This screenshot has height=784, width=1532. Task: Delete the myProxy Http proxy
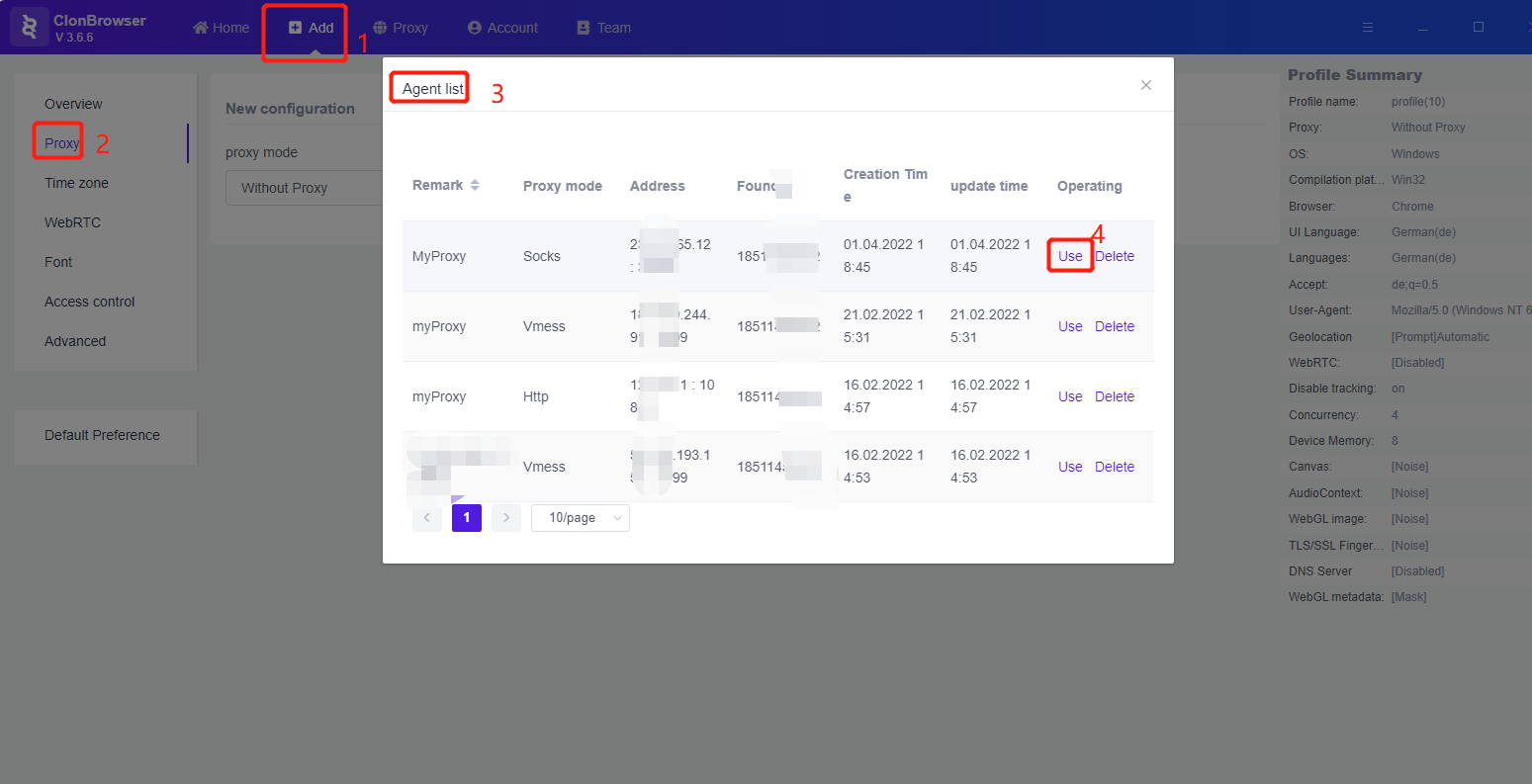[1115, 396]
